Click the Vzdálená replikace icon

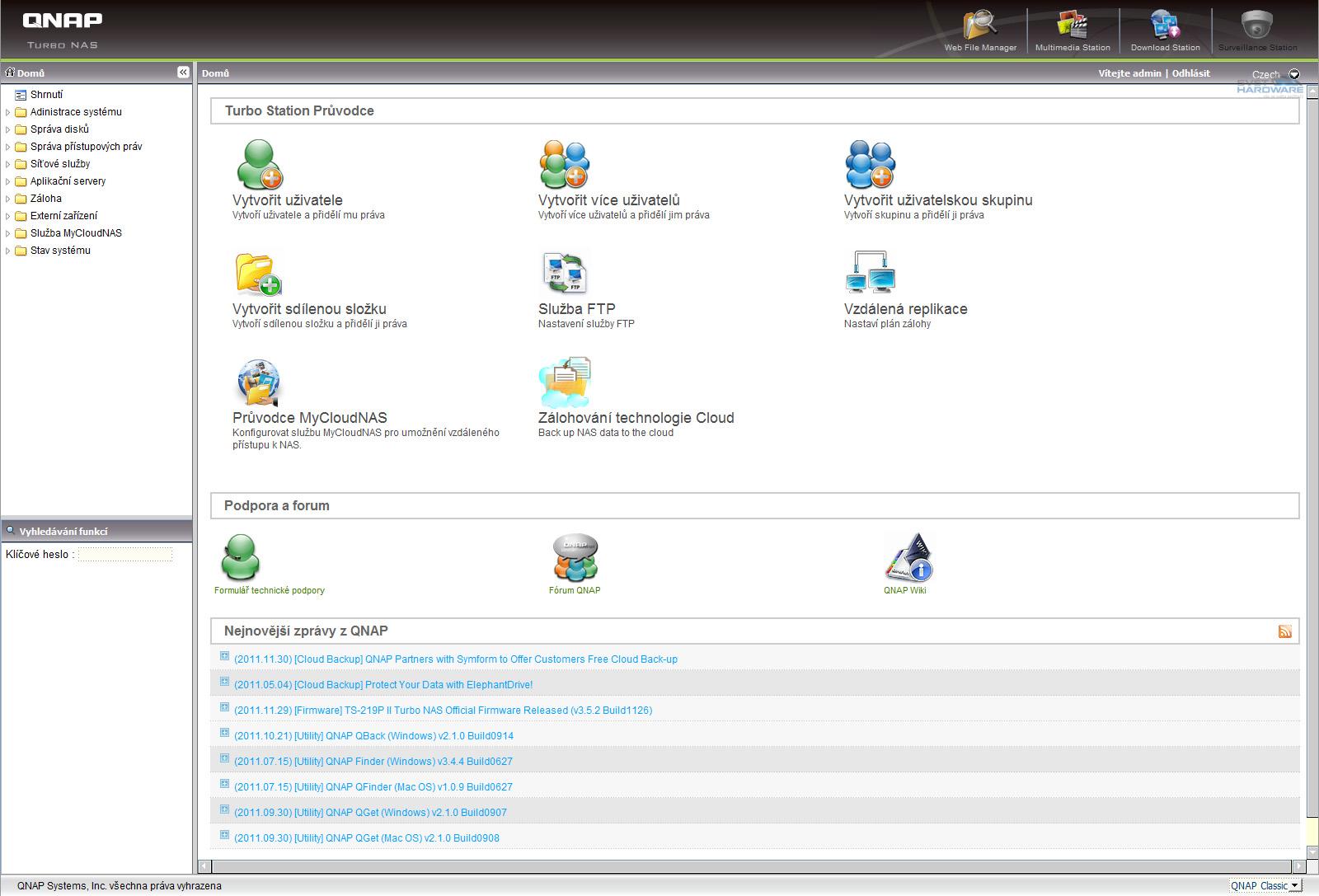[870, 273]
